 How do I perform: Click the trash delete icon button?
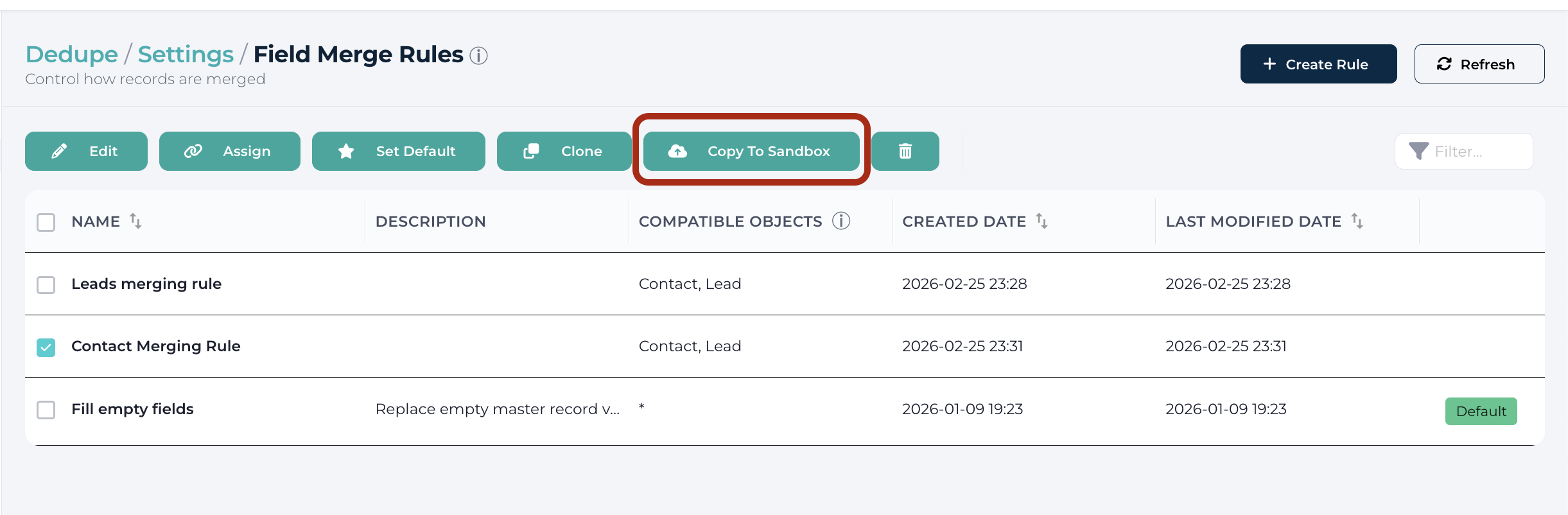point(905,151)
